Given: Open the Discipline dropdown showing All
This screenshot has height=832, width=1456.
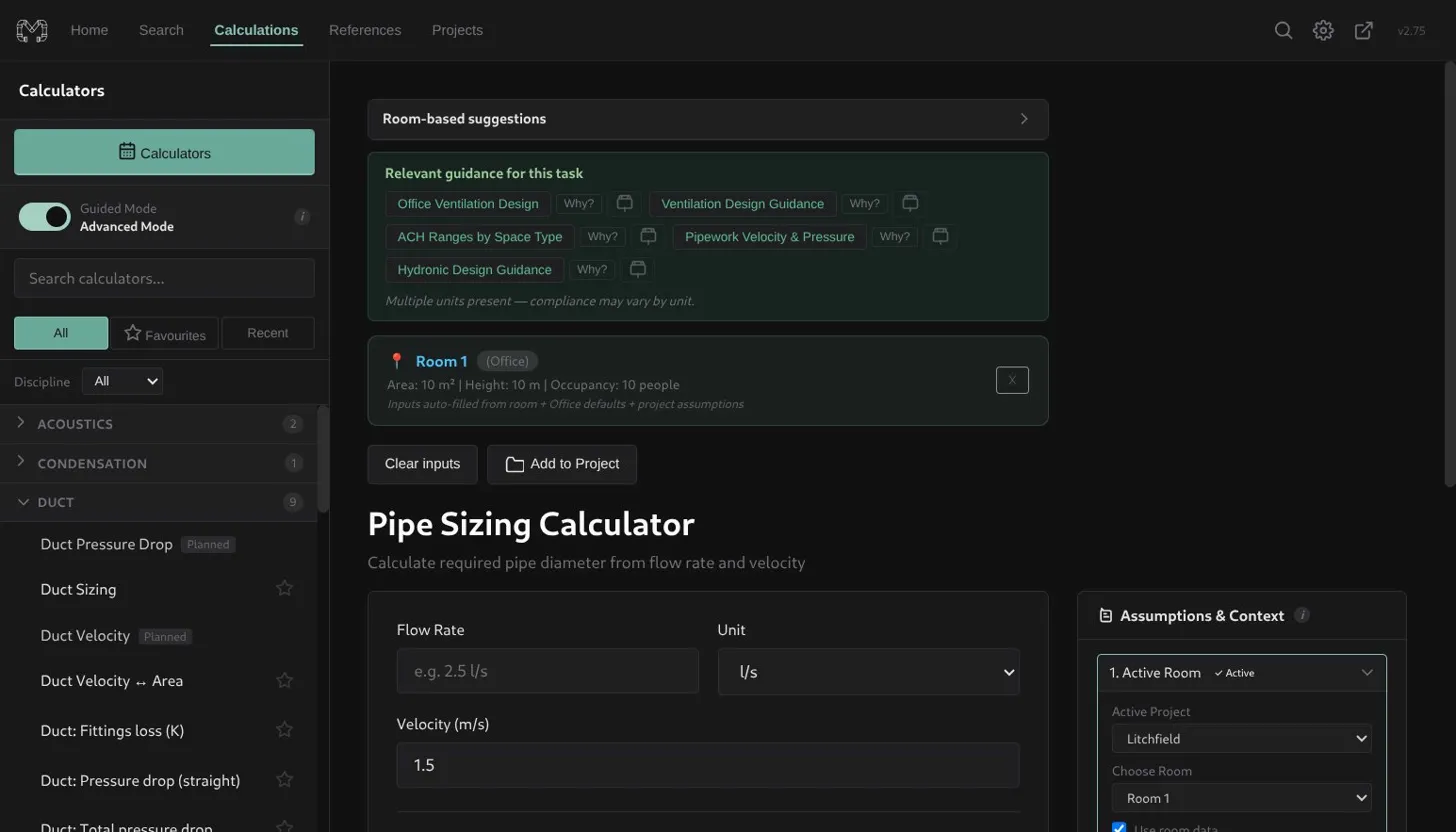Looking at the screenshot, I should click(x=122, y=381).
